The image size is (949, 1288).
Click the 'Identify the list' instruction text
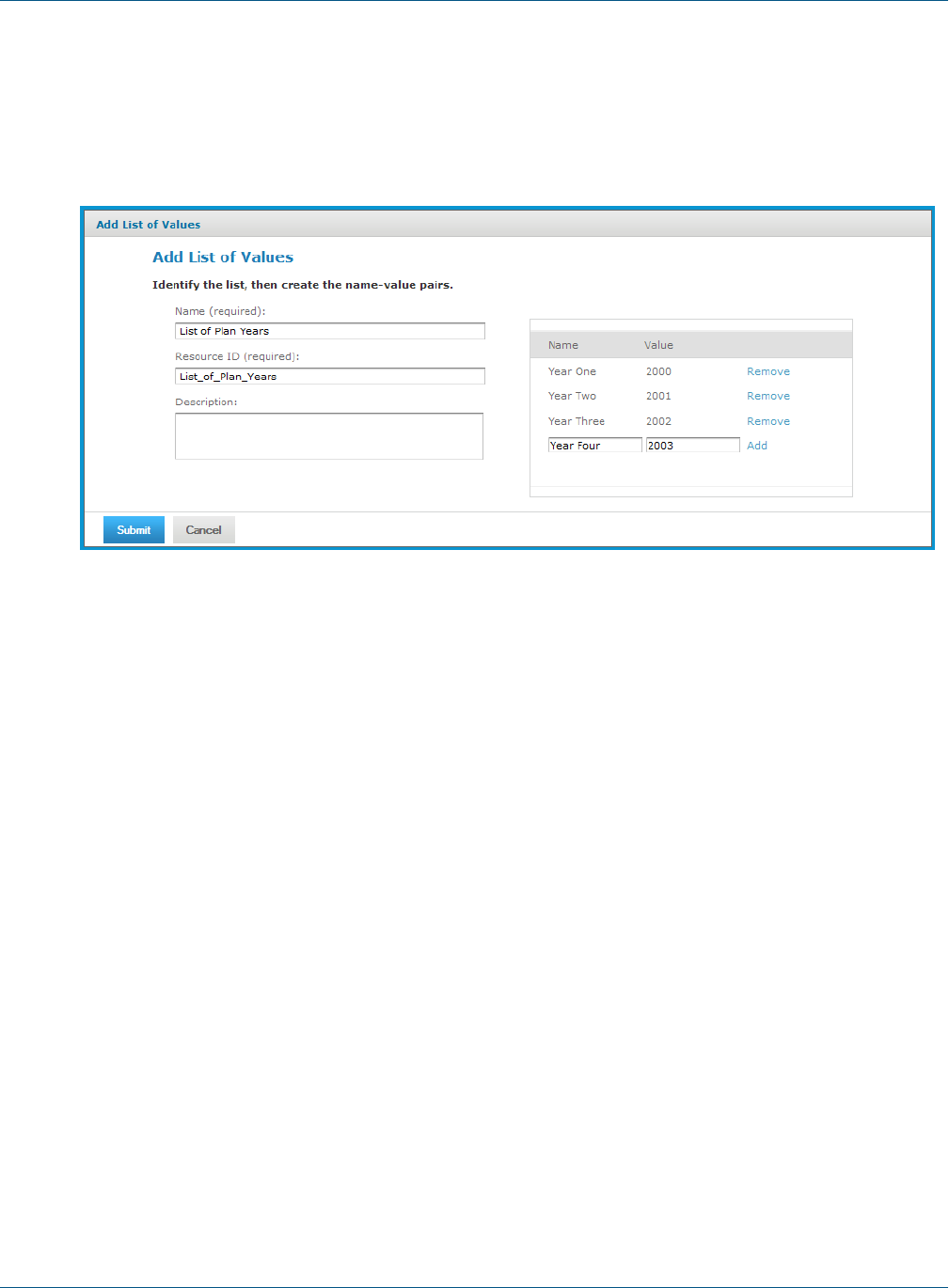(303, 285)
